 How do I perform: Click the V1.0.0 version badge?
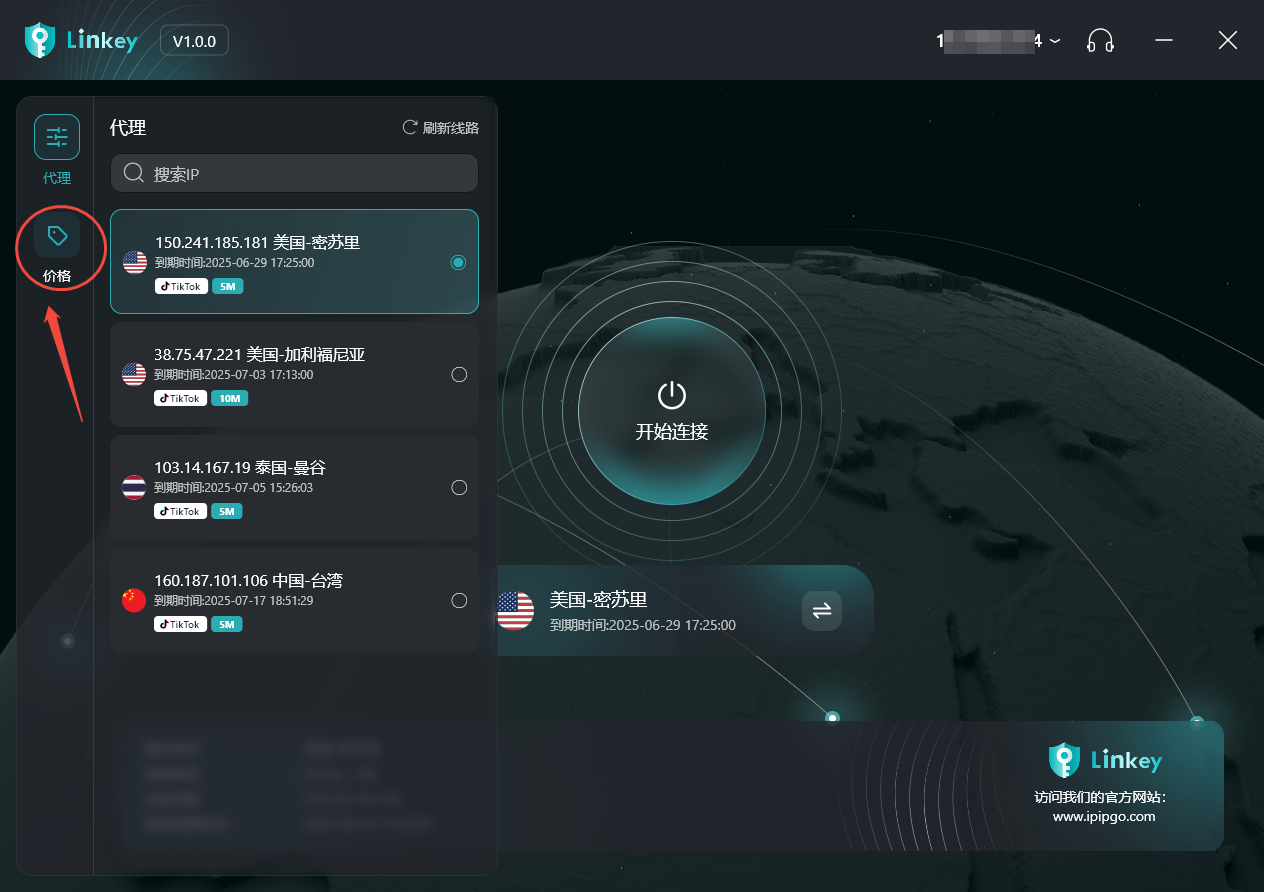click(194, 41)
